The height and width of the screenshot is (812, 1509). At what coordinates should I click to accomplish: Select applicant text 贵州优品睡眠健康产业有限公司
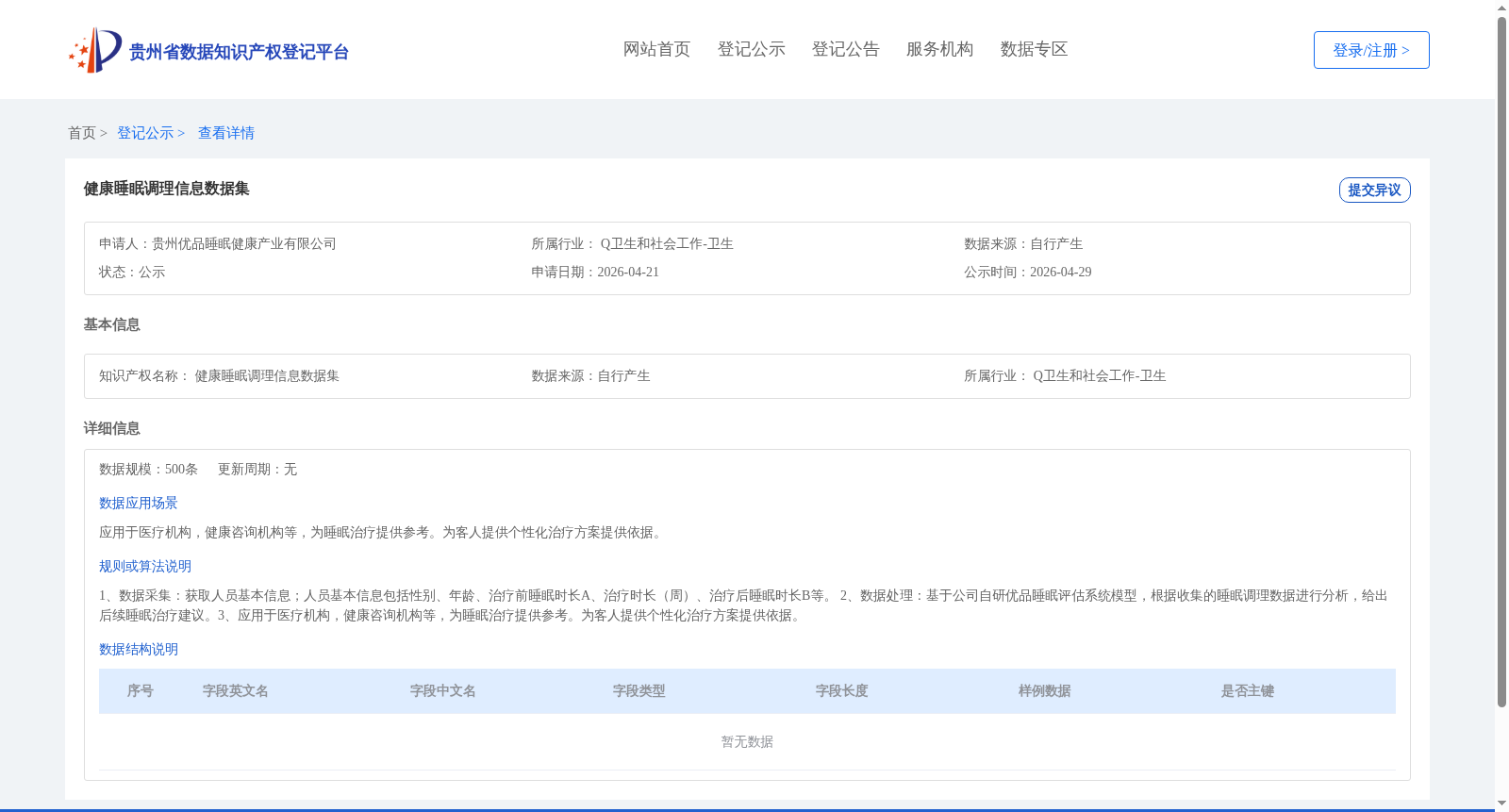pyautogui.click(x=244, y=243)
